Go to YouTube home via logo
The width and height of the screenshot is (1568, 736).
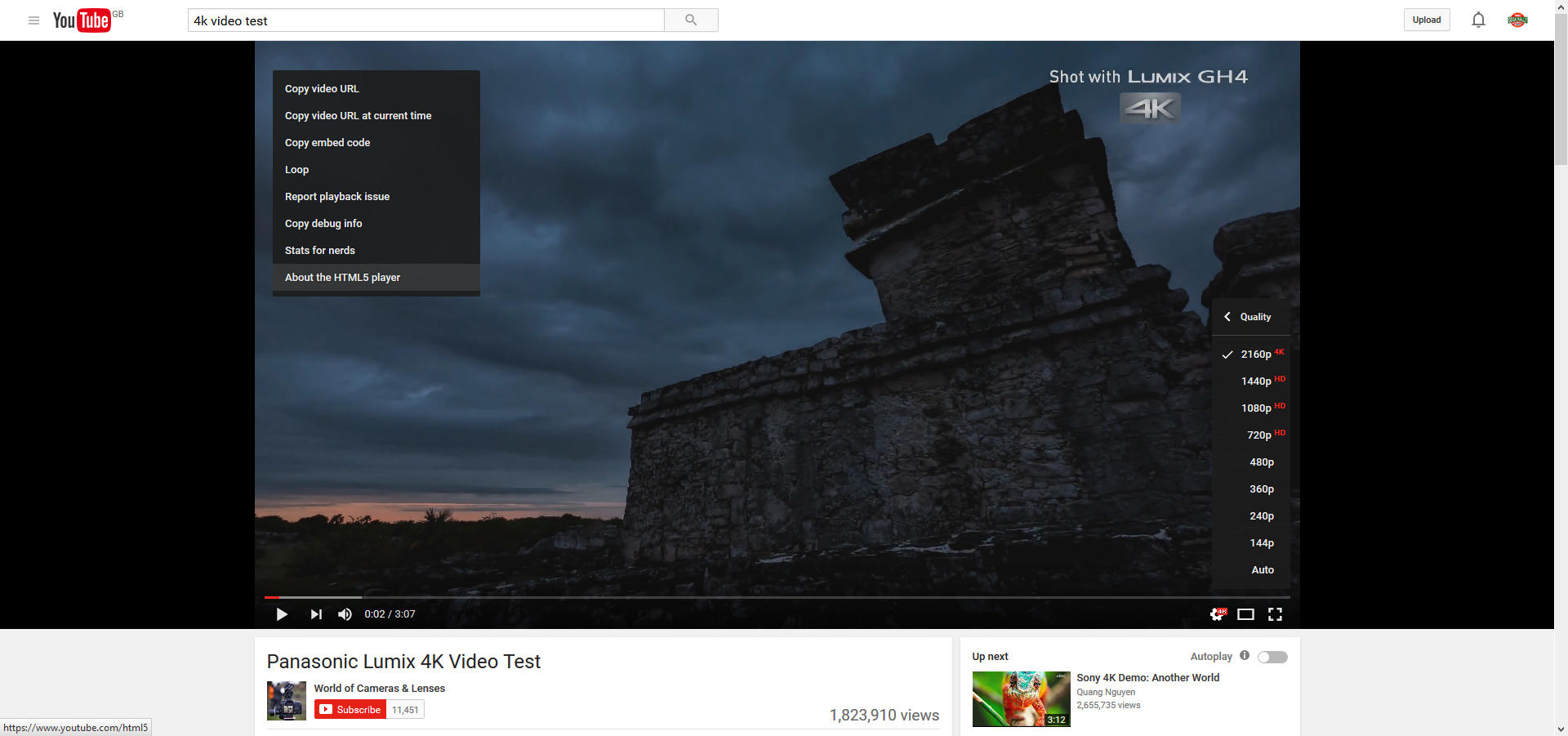(82, 20)
